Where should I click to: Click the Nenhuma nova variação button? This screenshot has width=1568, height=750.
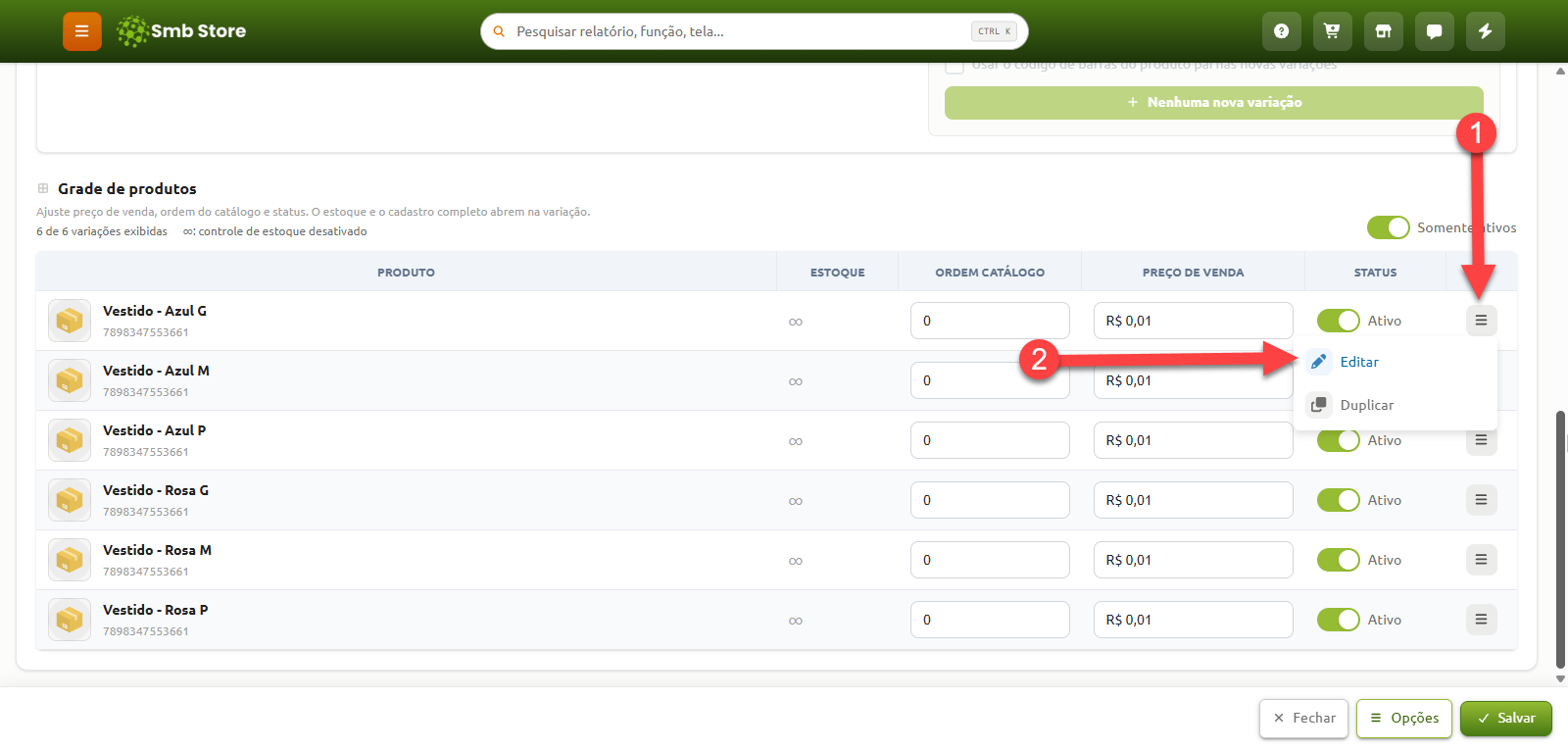[1213, 102]
